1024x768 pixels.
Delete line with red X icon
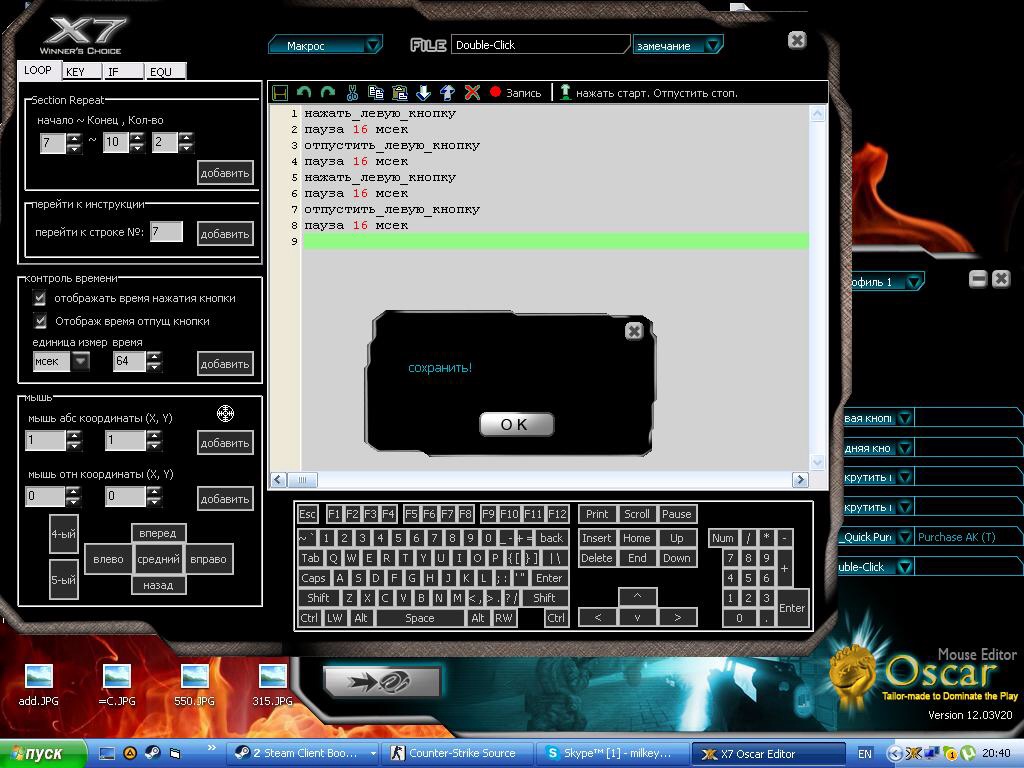pyautogui.click(x=472, y=93)
